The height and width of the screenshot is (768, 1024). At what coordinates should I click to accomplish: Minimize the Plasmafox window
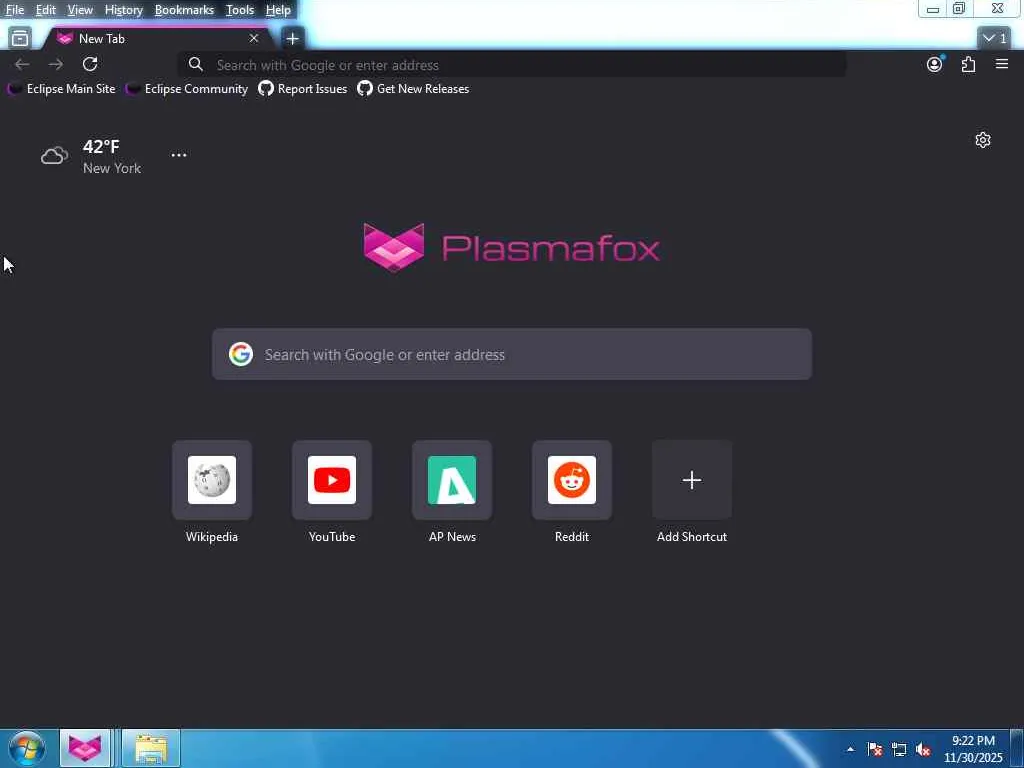pos(933,8)
